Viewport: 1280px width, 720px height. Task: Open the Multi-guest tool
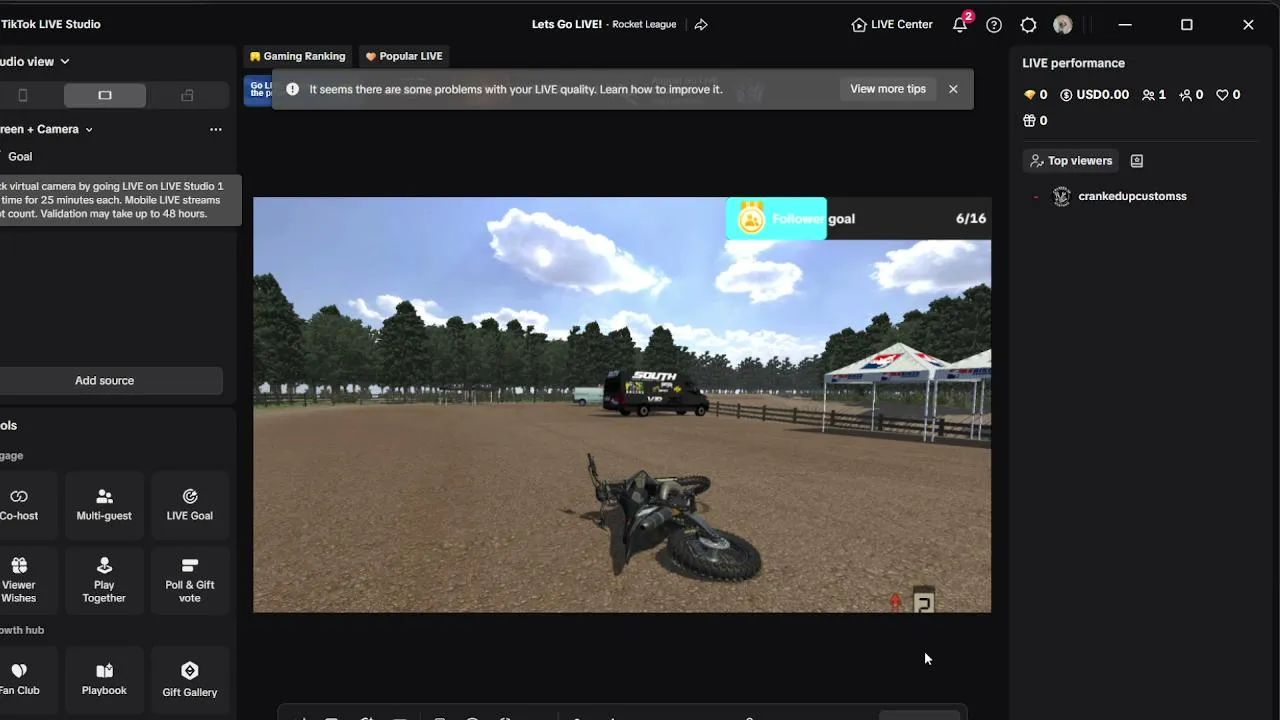104,505
